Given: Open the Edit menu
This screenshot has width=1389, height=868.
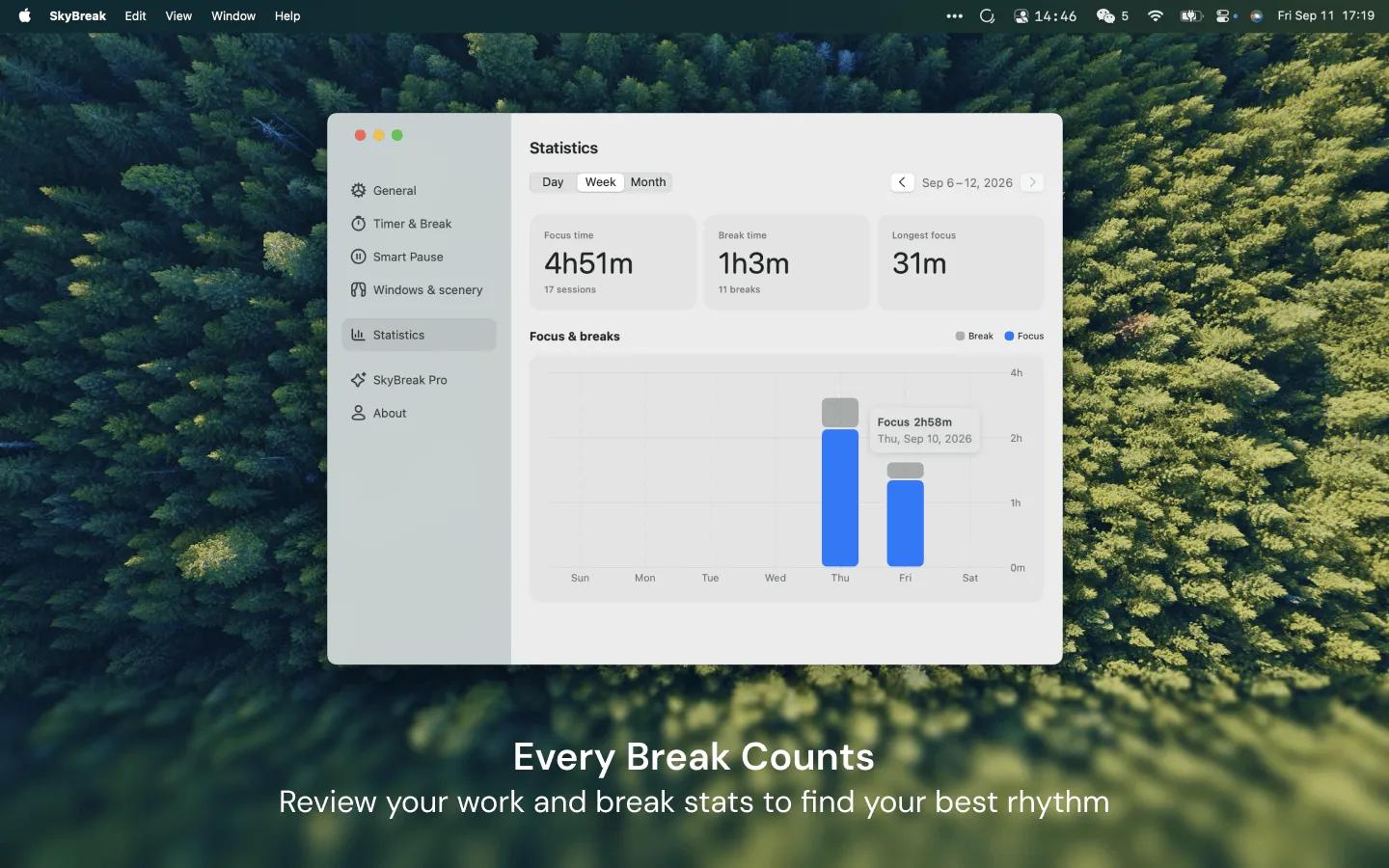Looking at the screenshot, I should 136,15.
